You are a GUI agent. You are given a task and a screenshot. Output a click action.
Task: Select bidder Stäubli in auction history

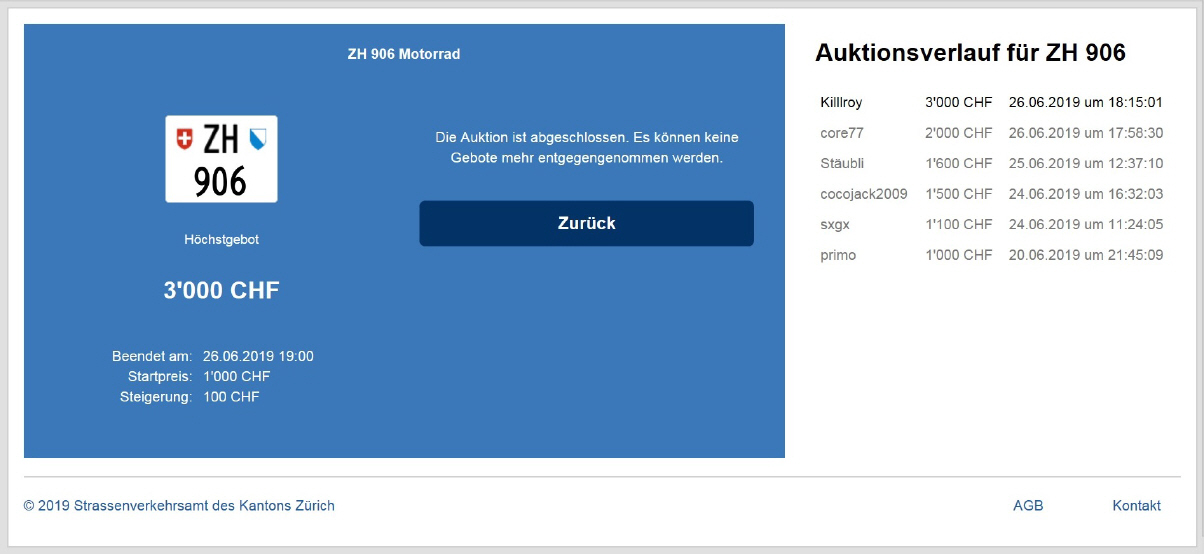point(842,163)
